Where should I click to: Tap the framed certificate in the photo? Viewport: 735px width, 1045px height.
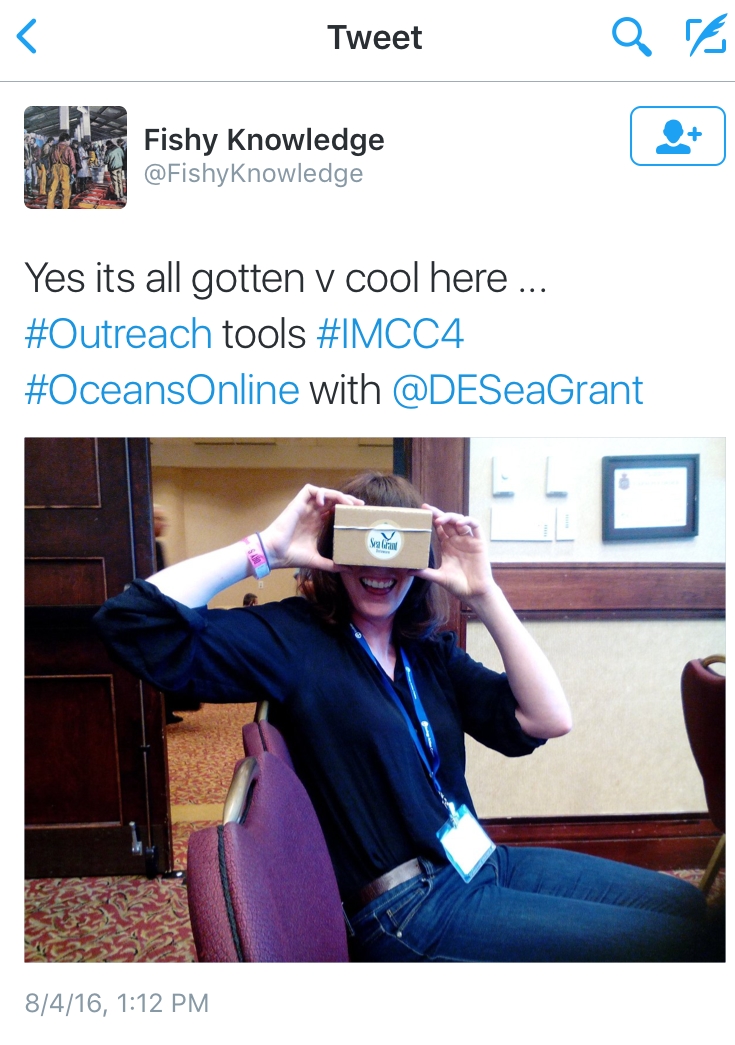click(650, 497)
